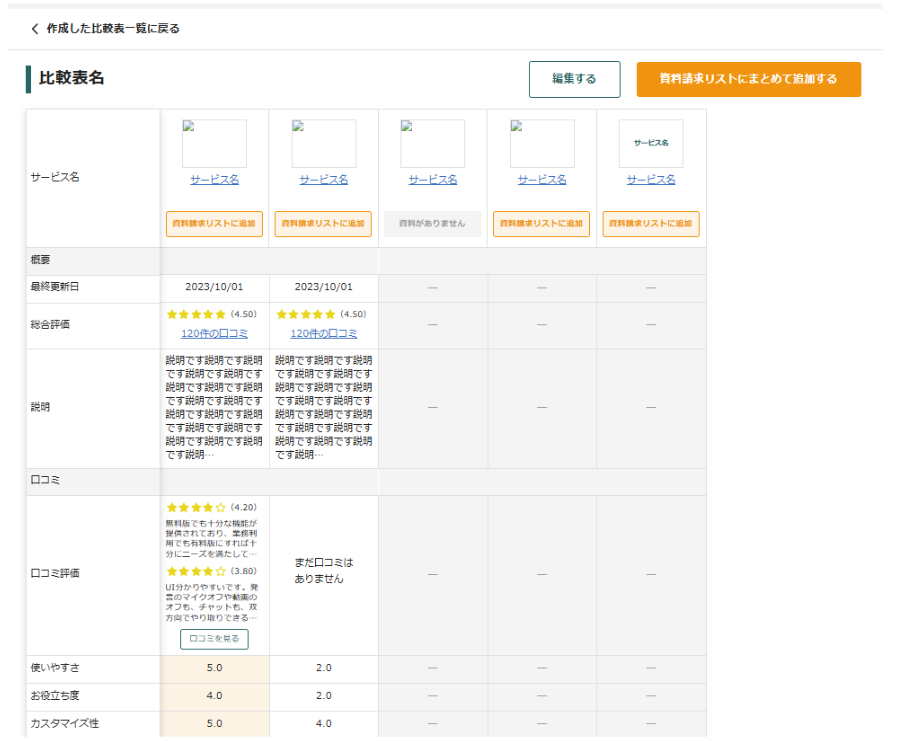Open the fourth column's サービス名 link

coord(541,180)
